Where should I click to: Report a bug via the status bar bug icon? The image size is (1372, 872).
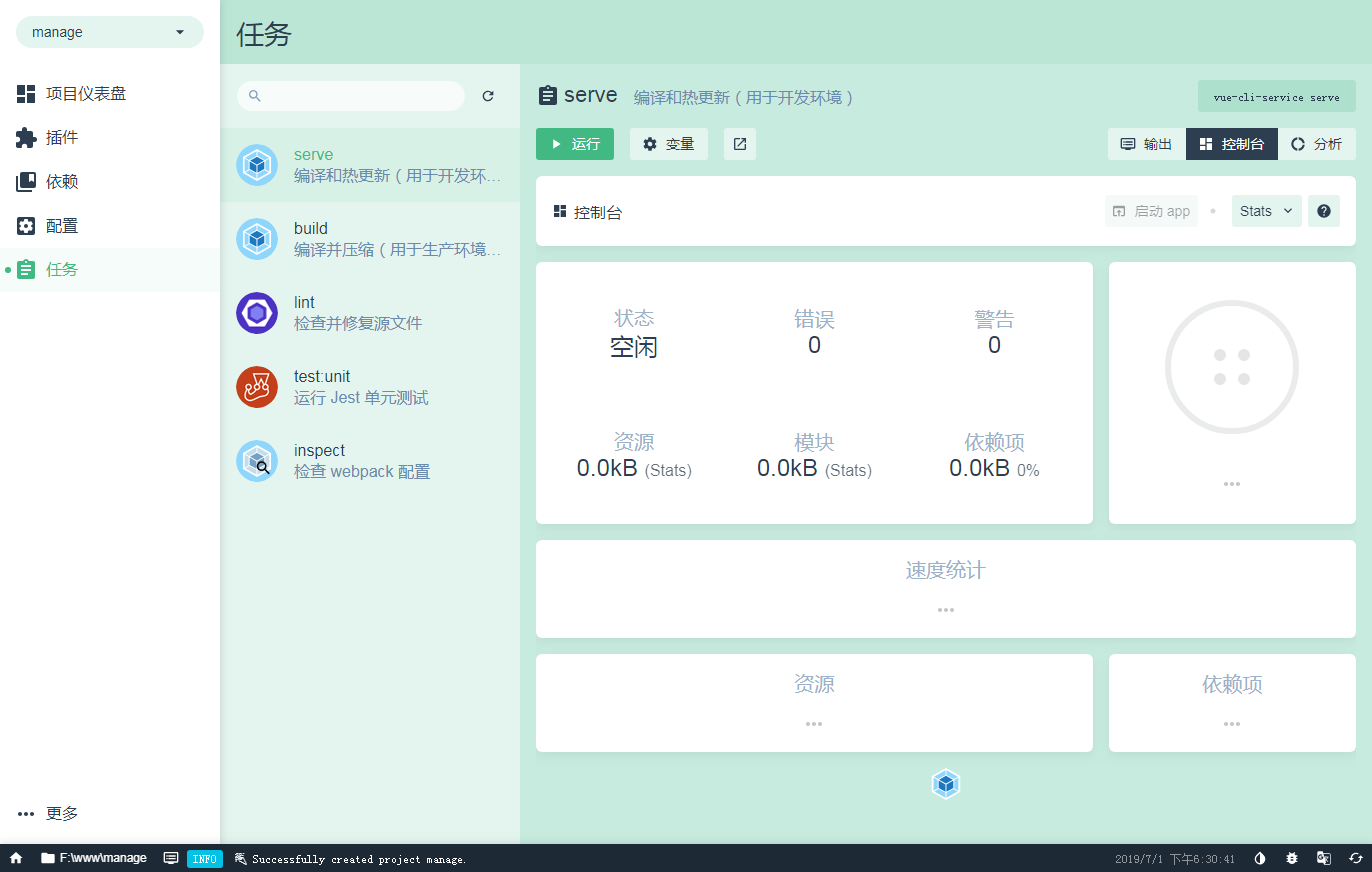coord(1293,858)
